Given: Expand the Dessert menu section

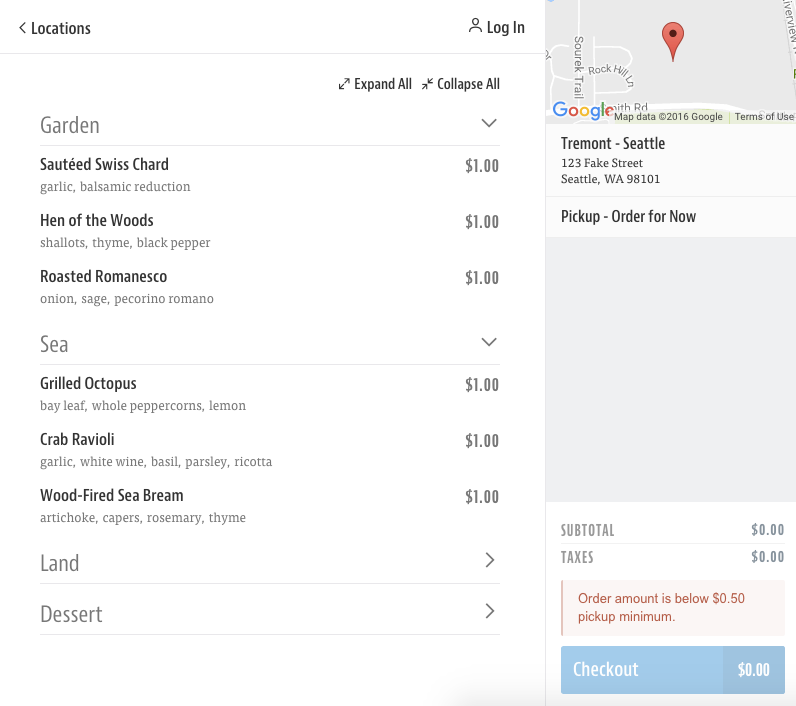Looking at the screenshot, I should click(489, 612).
